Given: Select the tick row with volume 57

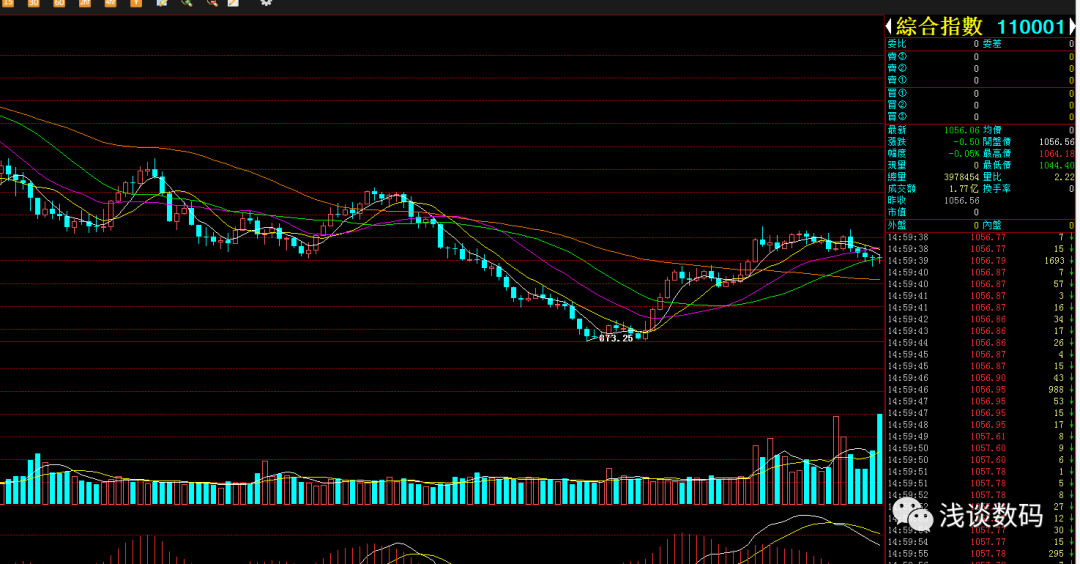Looking at the screenshot, I should 981,284.
